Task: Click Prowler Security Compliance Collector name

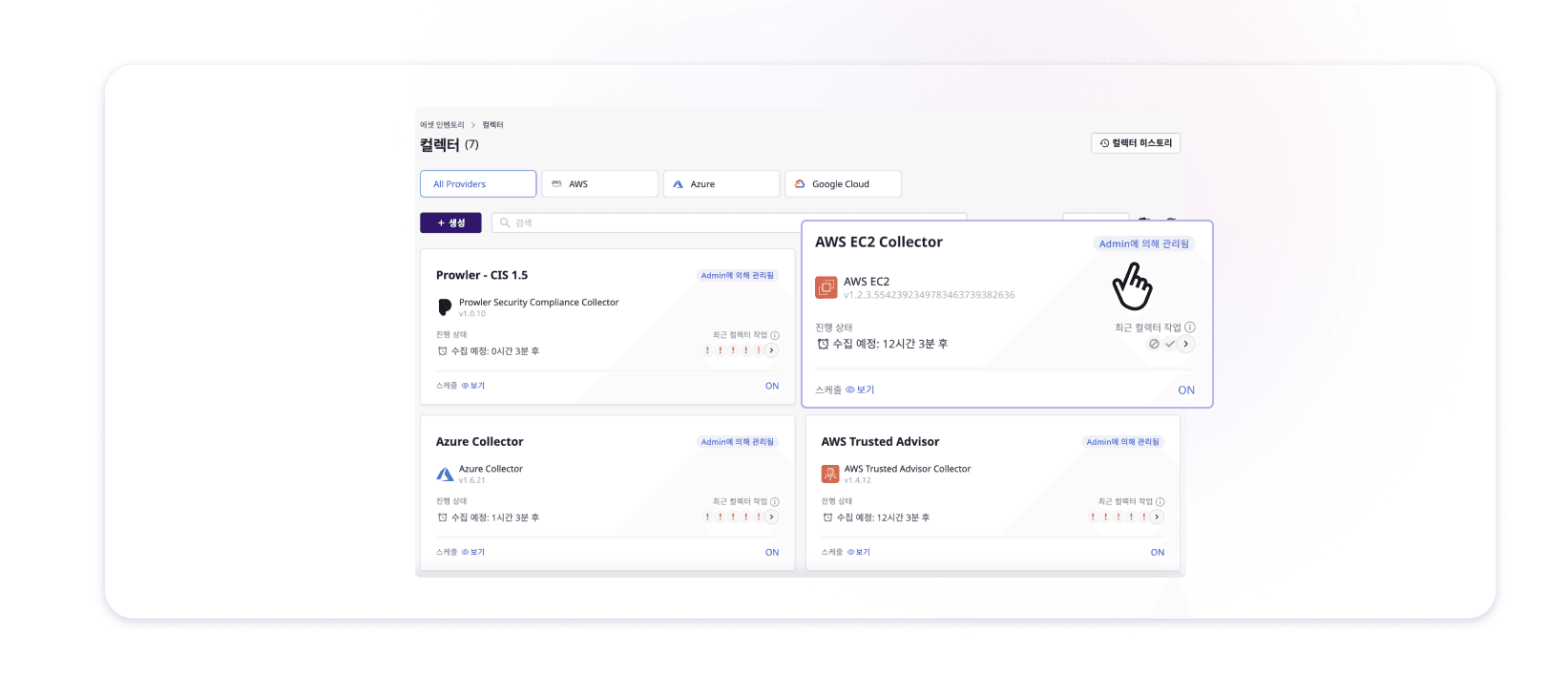Action: pyautogui.click(x=538, y=302)
